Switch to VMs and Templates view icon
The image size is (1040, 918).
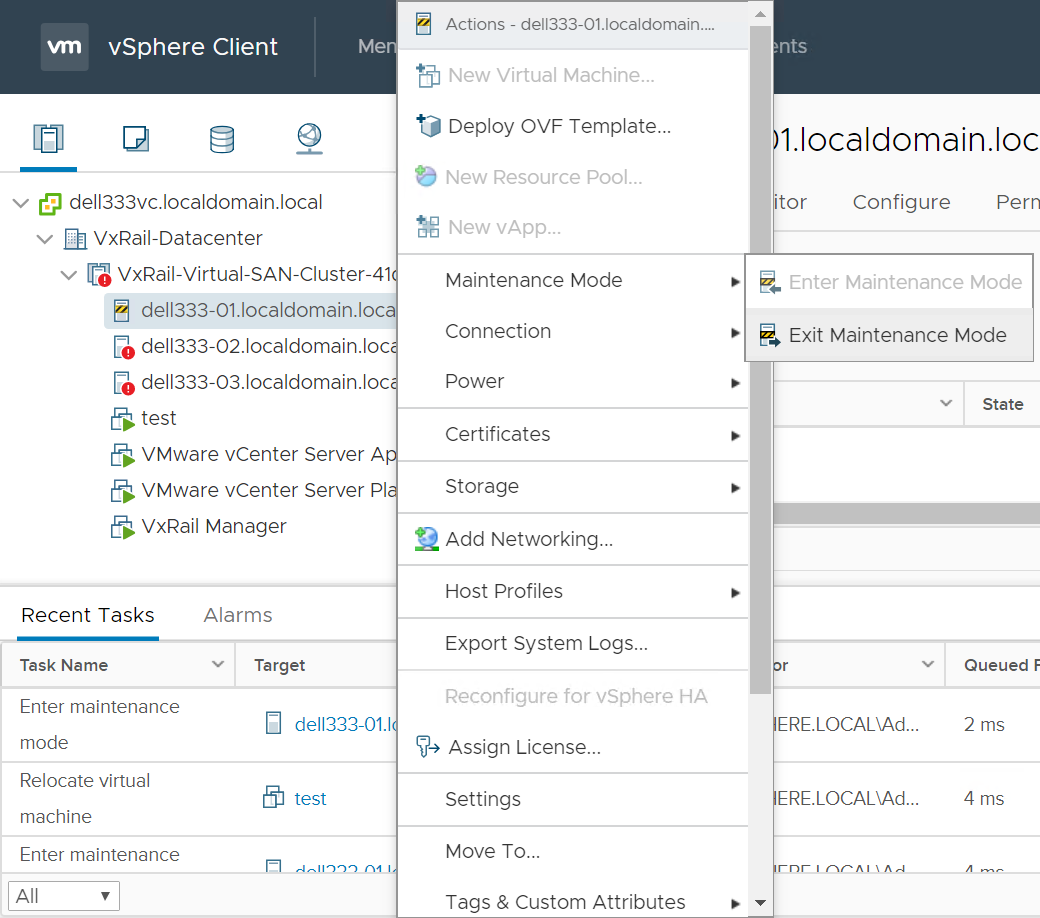pos(135,138)
